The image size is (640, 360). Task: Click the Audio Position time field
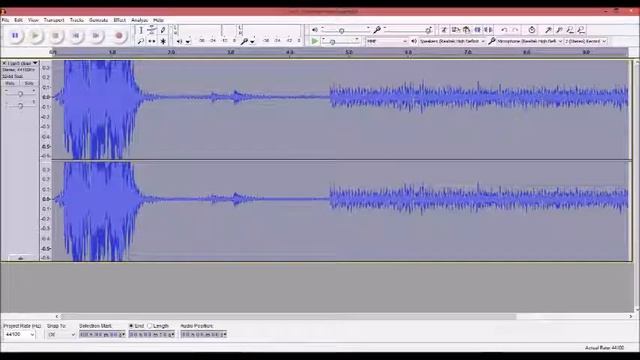click(x=204, y=334)
